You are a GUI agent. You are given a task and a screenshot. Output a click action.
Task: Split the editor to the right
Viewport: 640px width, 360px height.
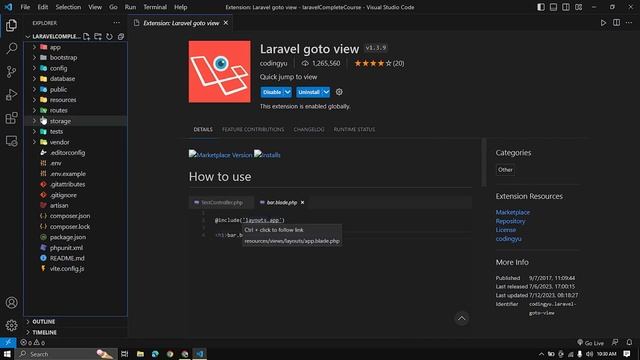[616, 23]
